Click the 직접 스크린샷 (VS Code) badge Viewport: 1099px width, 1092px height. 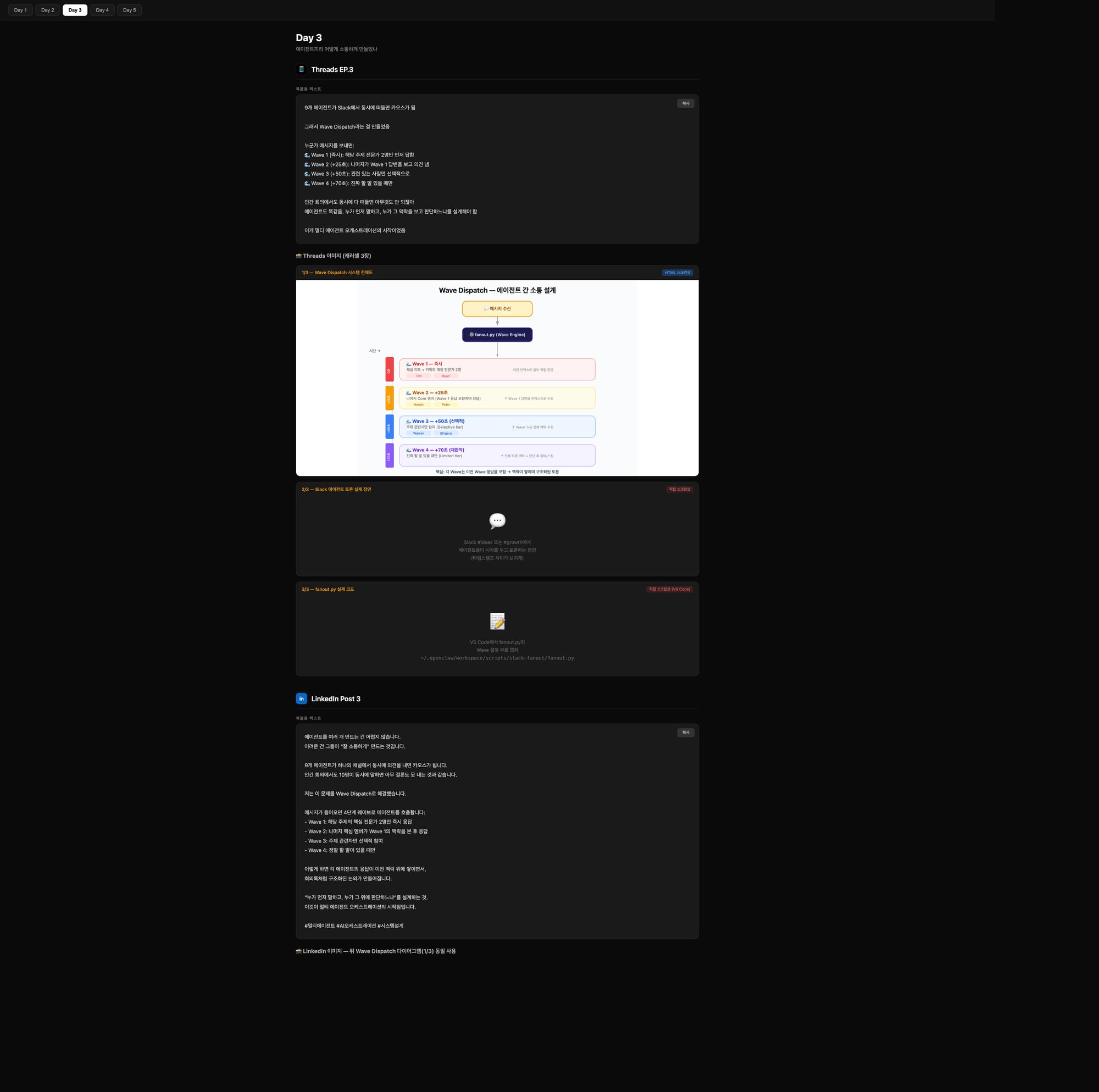coord(669,589)
